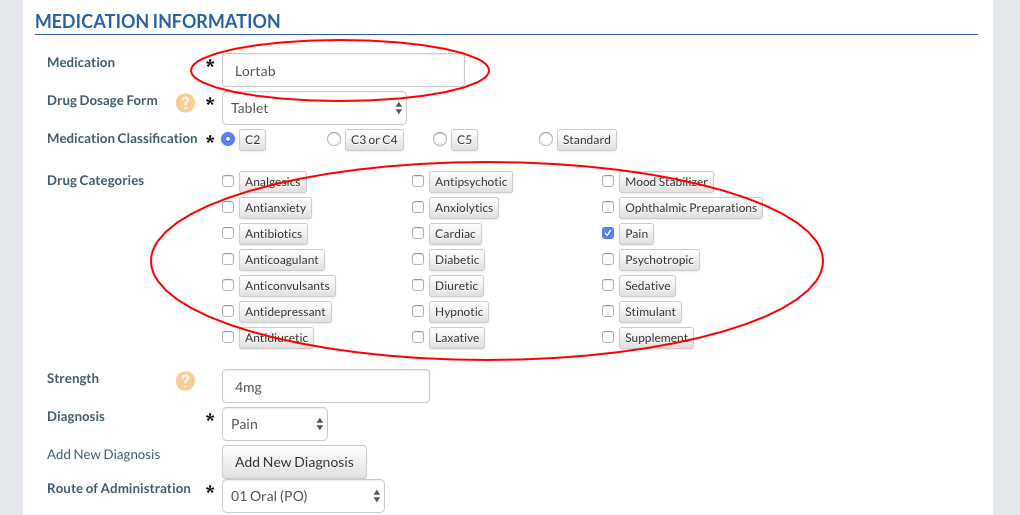1020x515 pixels.
Task: Click the Medication name input field
Action: (343, 71)
